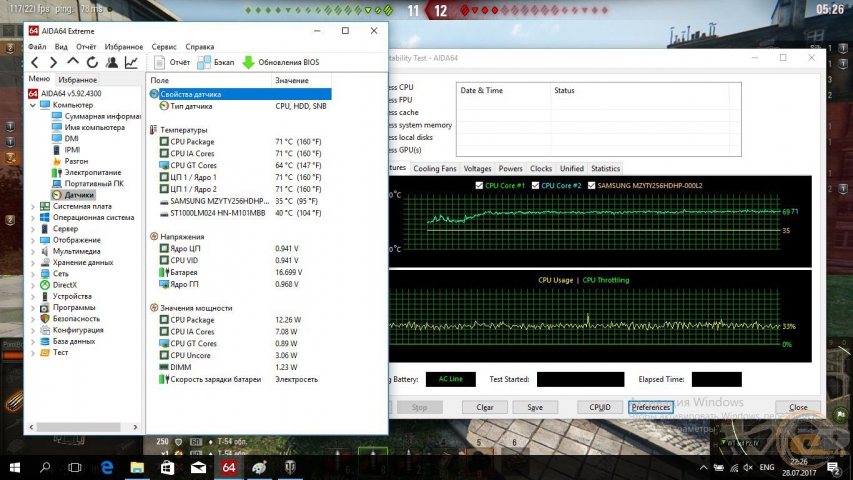Expand the Сеть node
This screenshot has width=853, height=480.
pos(33,274)
